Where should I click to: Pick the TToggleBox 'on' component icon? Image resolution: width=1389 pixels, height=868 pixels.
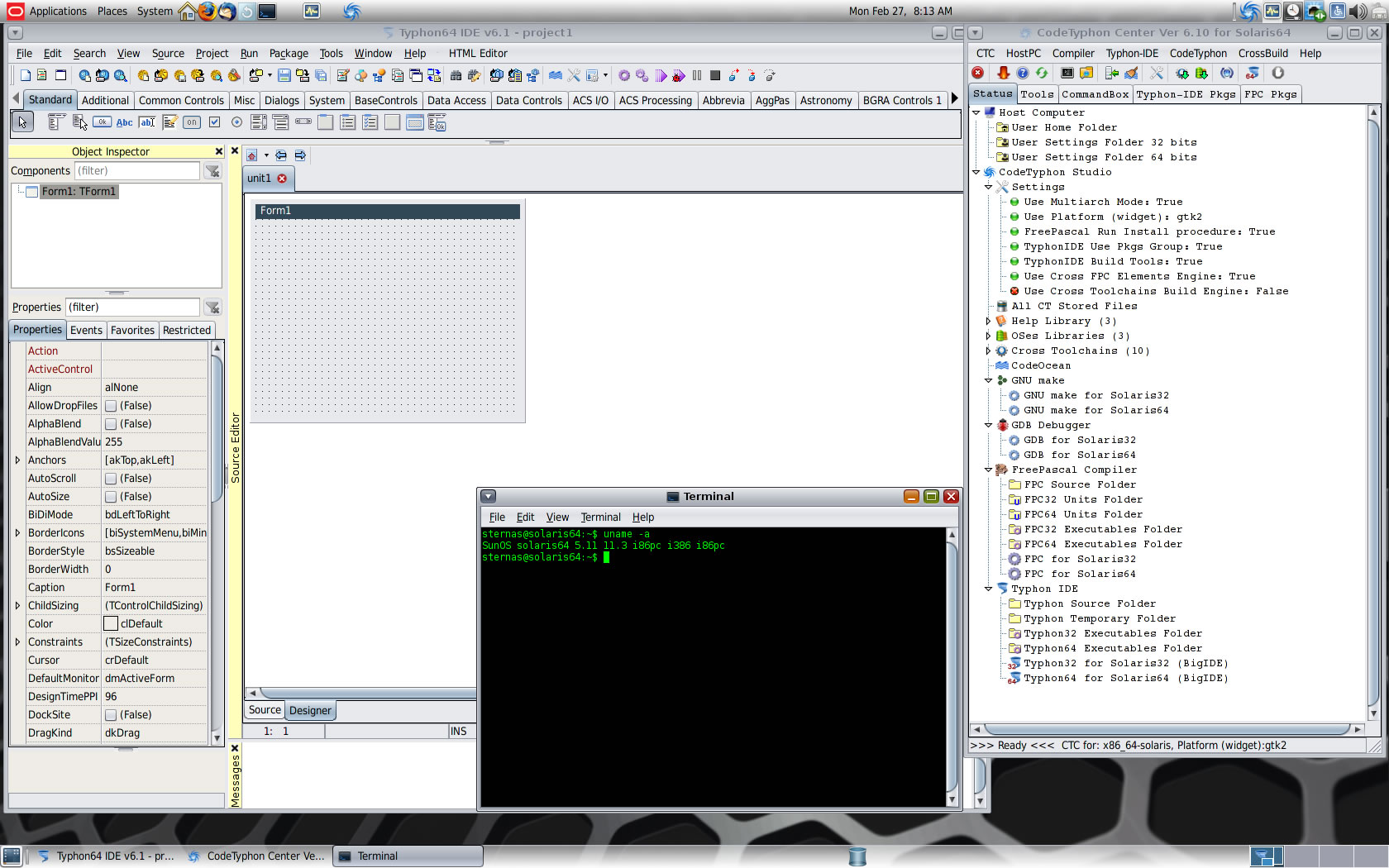pyautogui.click(x=192, y=122)
